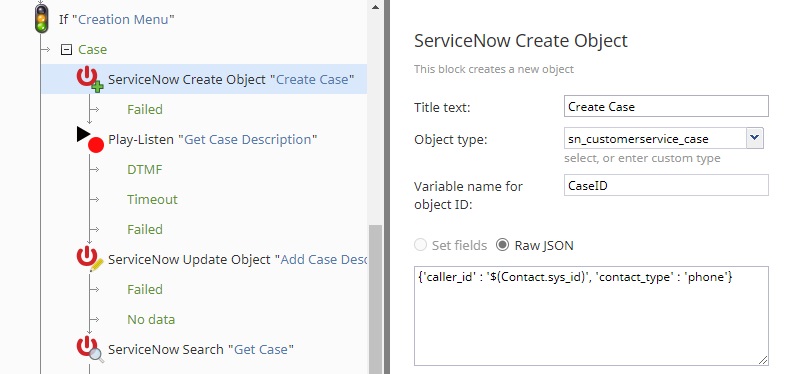Select the Raw JSON radio button
Viewport: 793px width, 374px height.
point(502,245)
